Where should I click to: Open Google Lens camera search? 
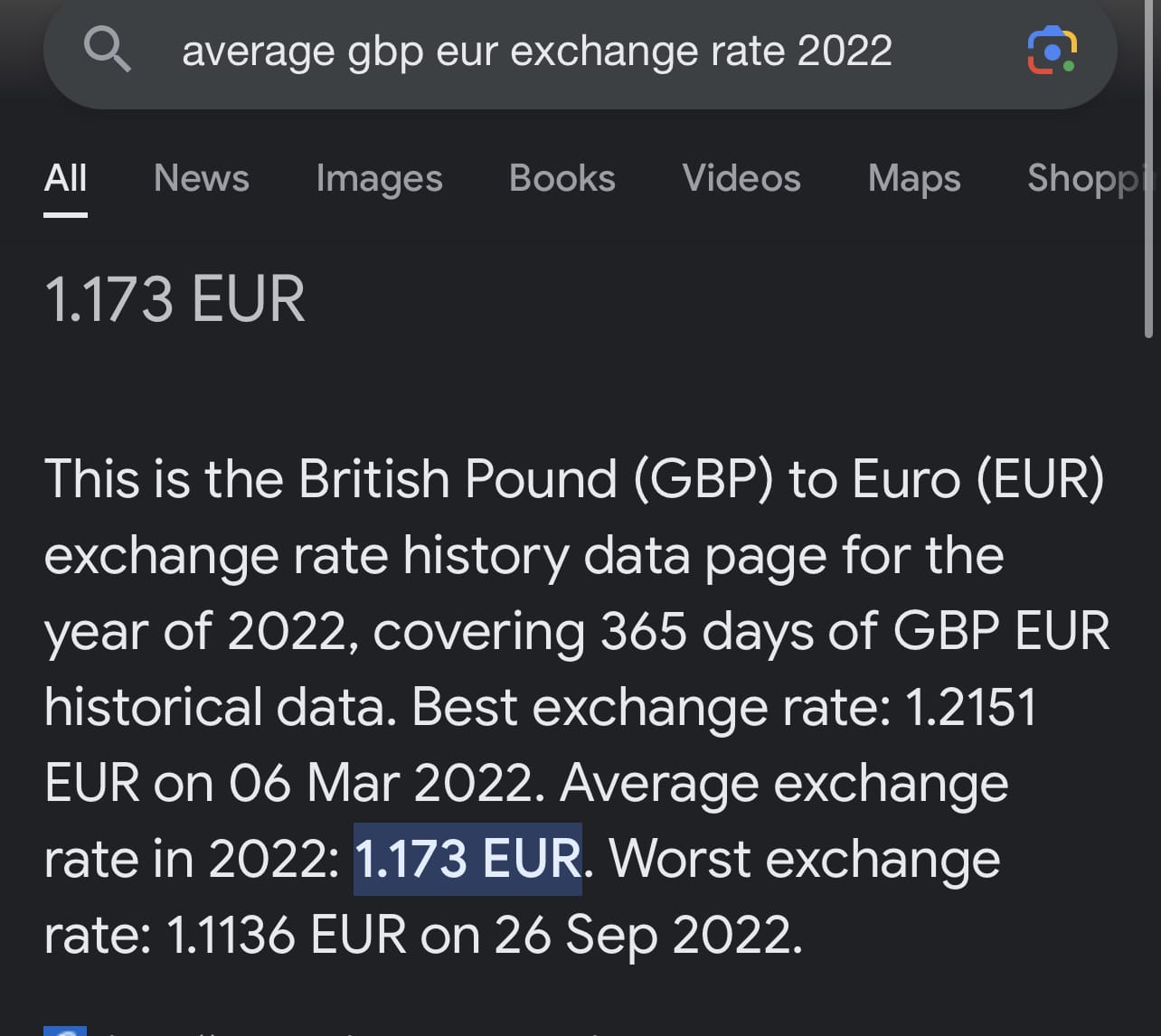pos(1052,51)
